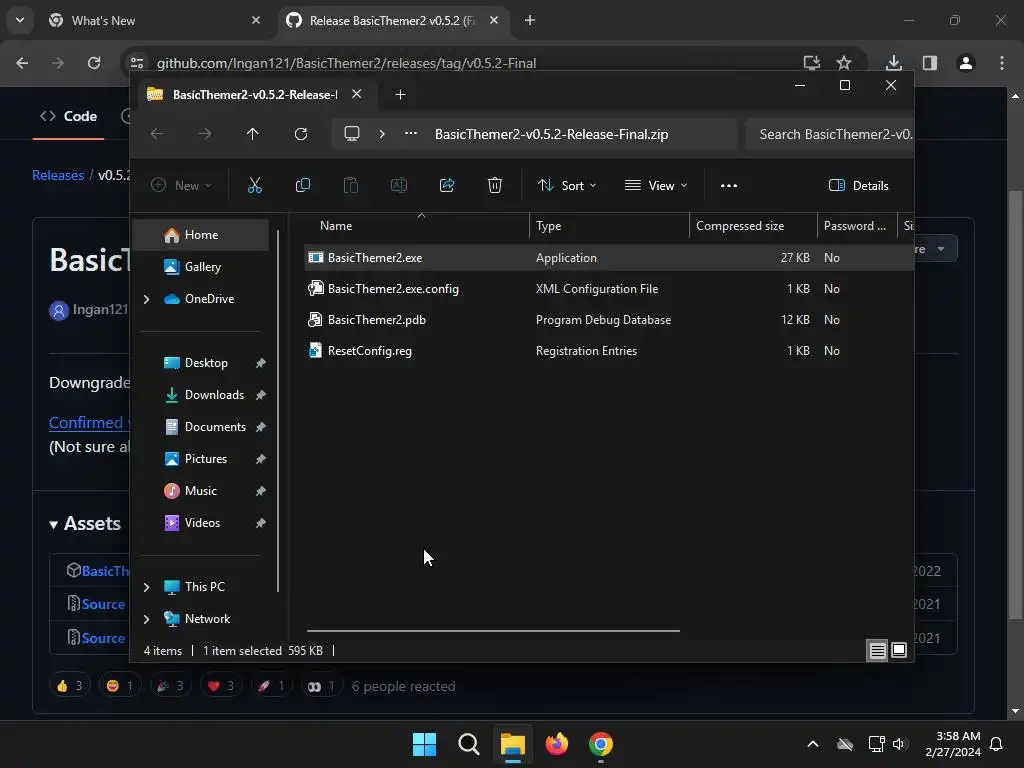The height and width of the screenshot is (768, 1024).
Task: Open Downloads in navigation pane
Action: click(x=204, y=395)
